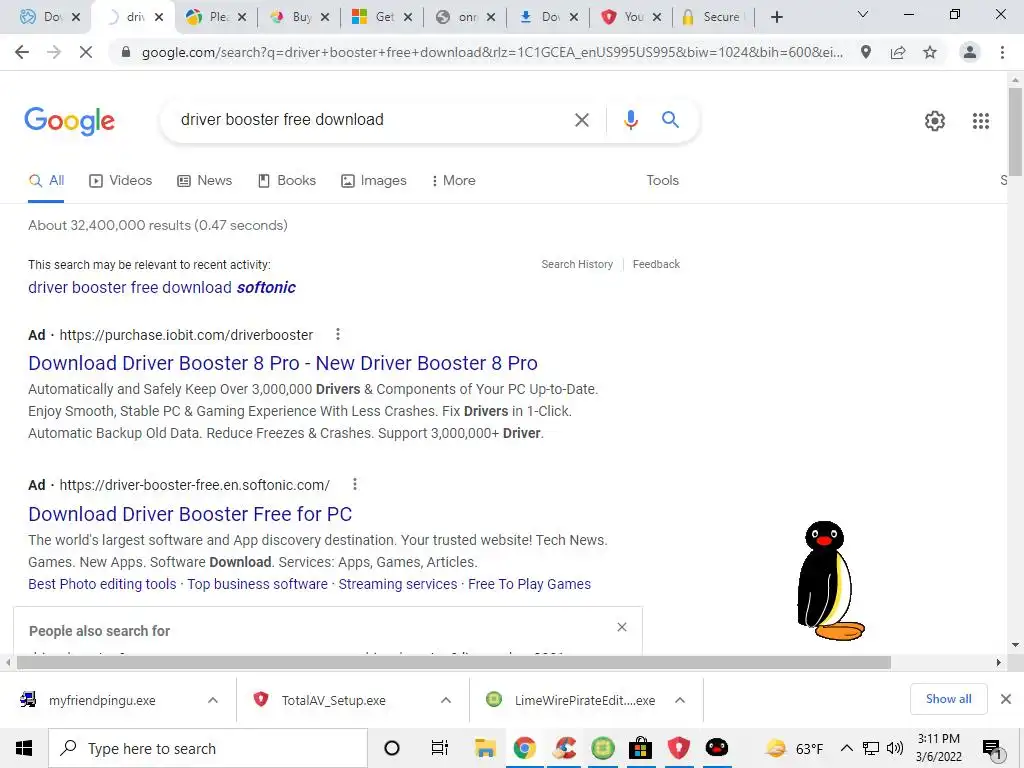Switch to Books results

287,181
